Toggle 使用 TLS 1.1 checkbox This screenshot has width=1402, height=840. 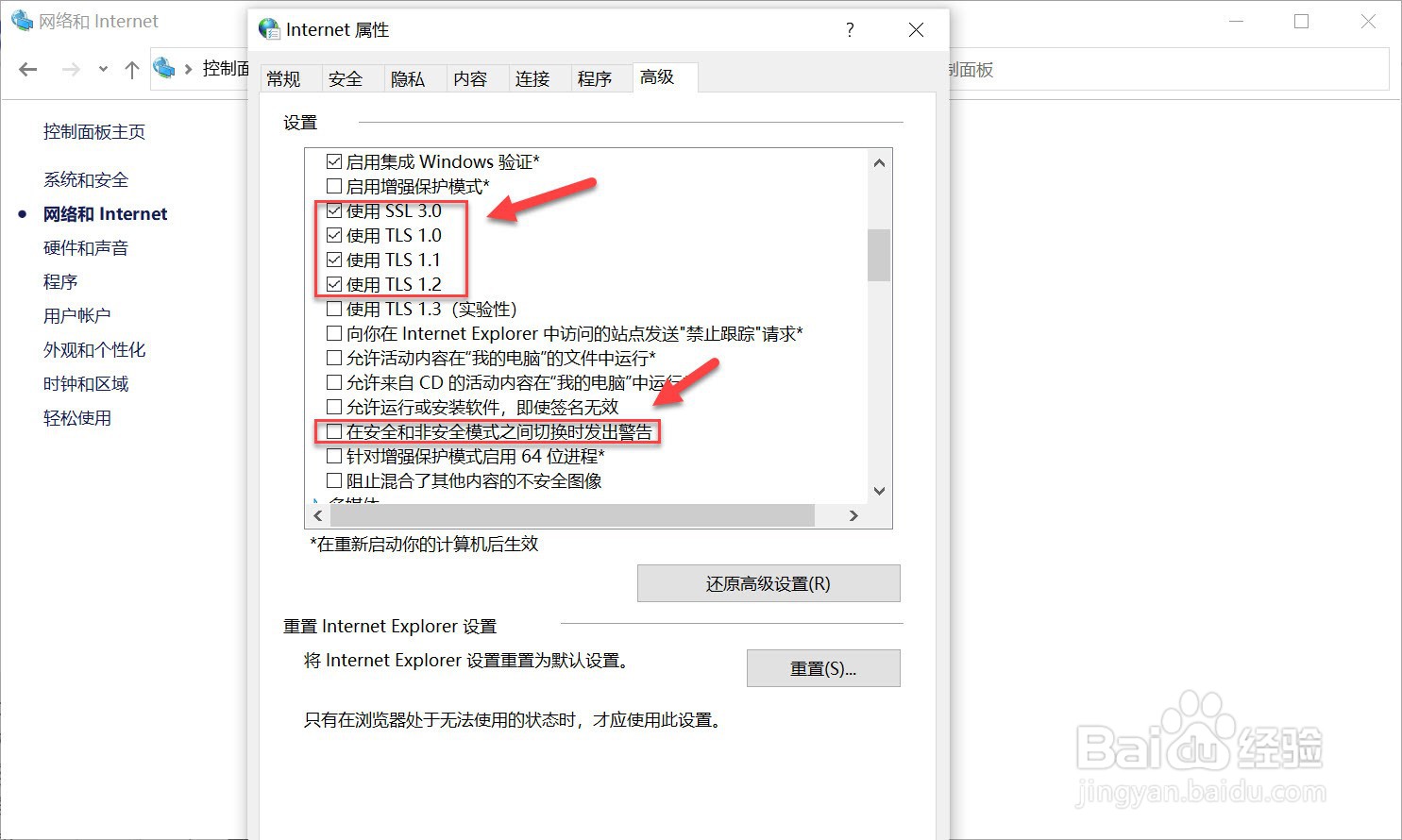coord(334,260)
